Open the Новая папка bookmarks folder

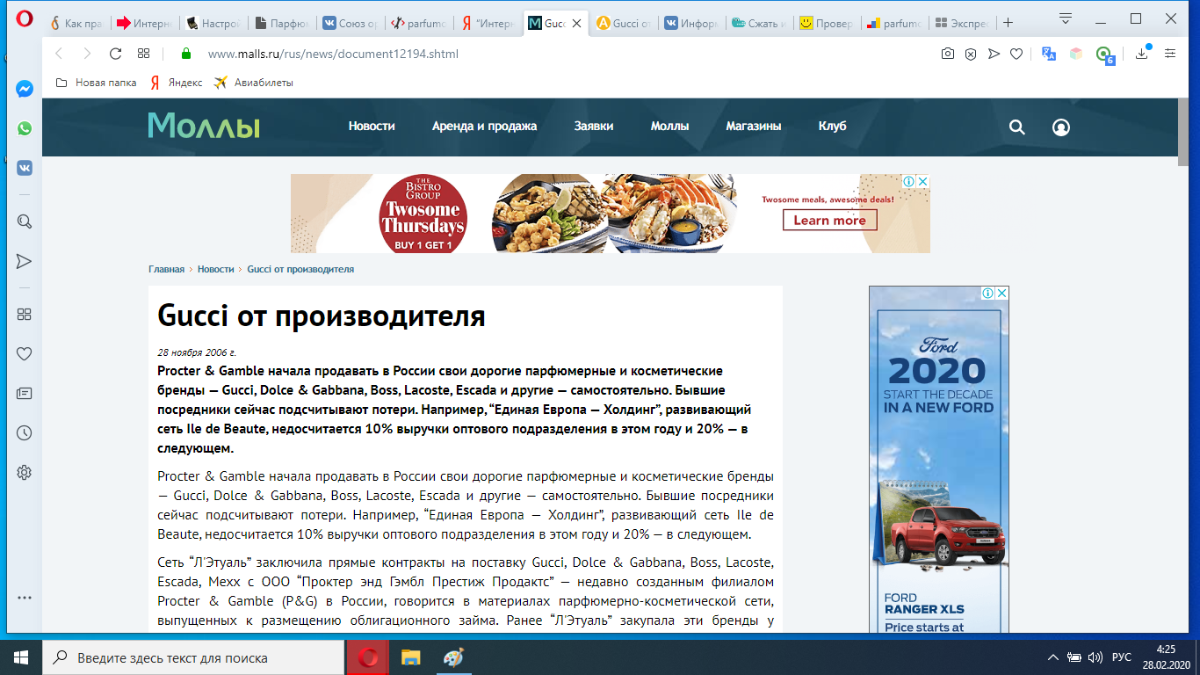click(94, 83)
